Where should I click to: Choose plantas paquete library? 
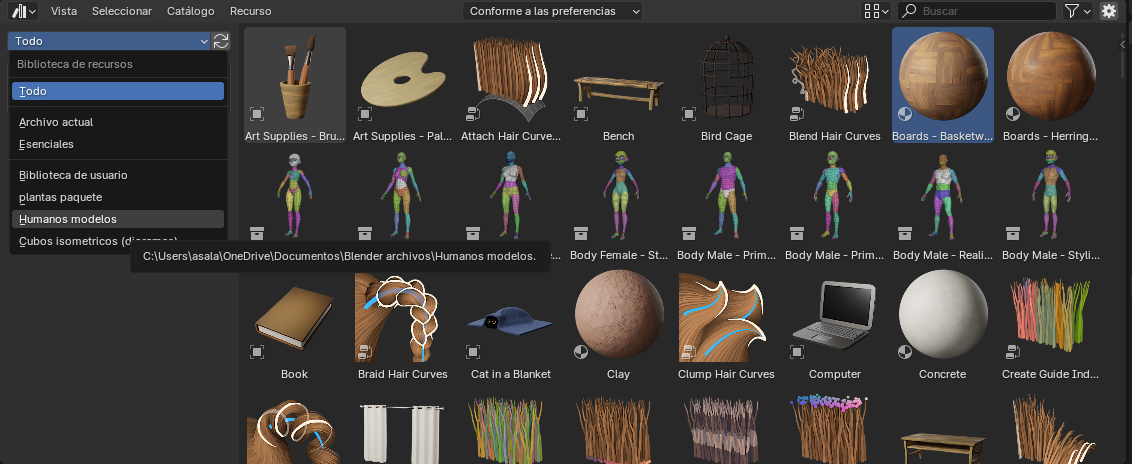pyautogui.click(x=118, y=197)
